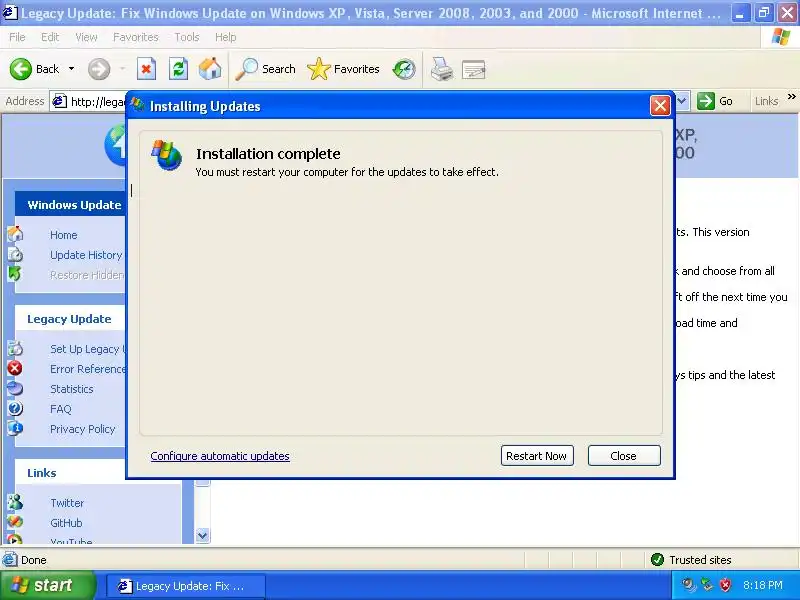Select Legacy Update taskbar button
This screenshot has width=800, height=600.
click(186, 586)
